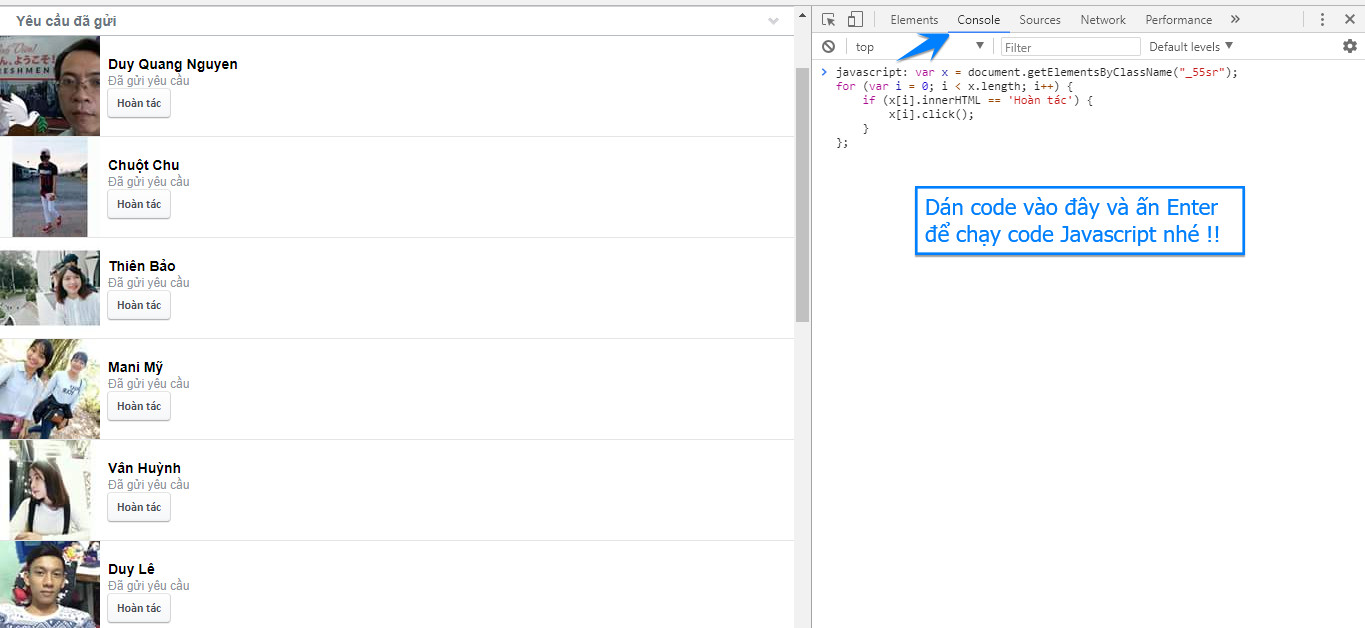Screen dimensions: 1365x628
Task: Click the page's vertical scrollbar thumb
Action: click(x=803, y=195)
